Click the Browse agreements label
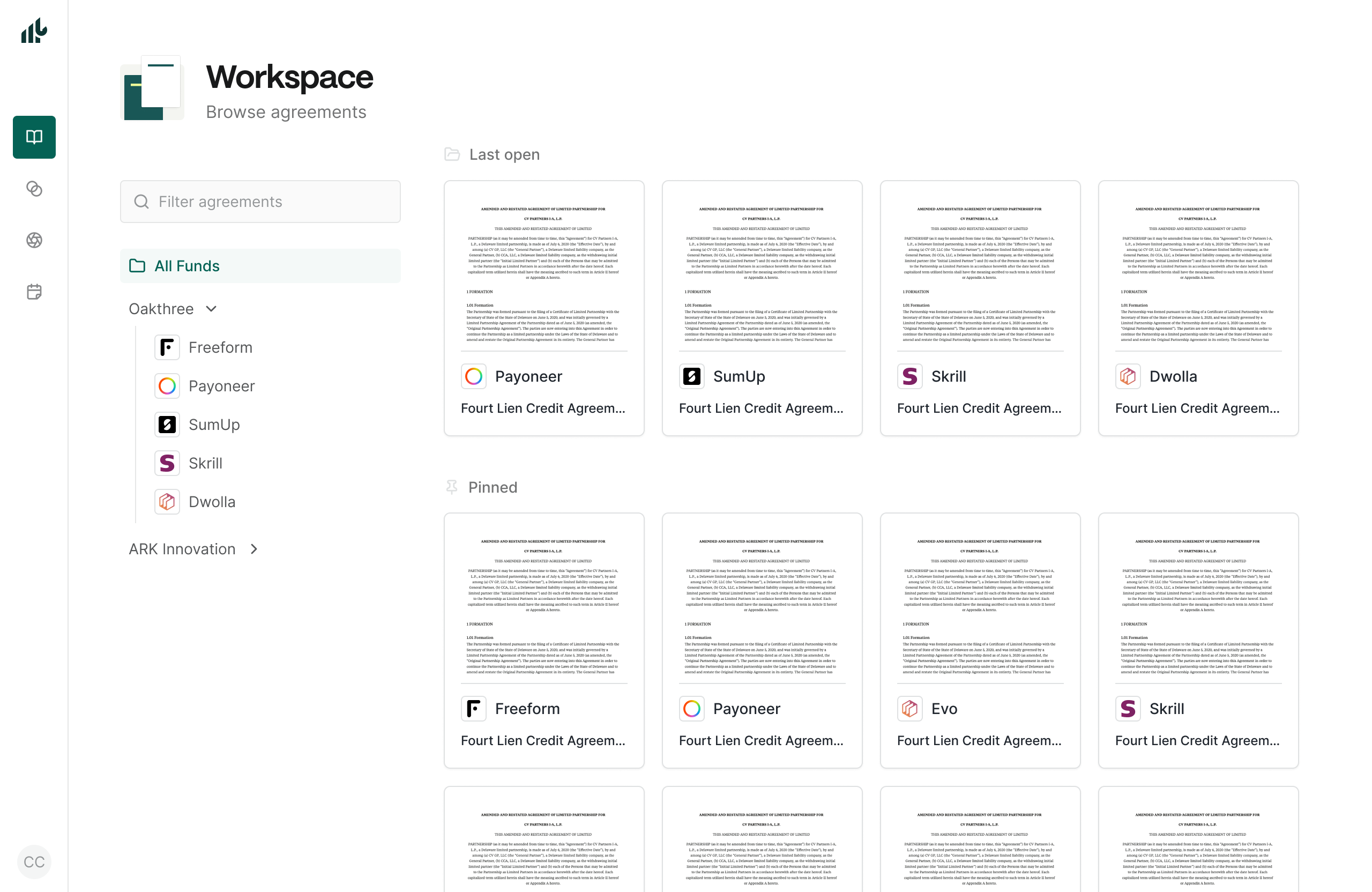Screen dimensions: 1372x892 [287, 112]
